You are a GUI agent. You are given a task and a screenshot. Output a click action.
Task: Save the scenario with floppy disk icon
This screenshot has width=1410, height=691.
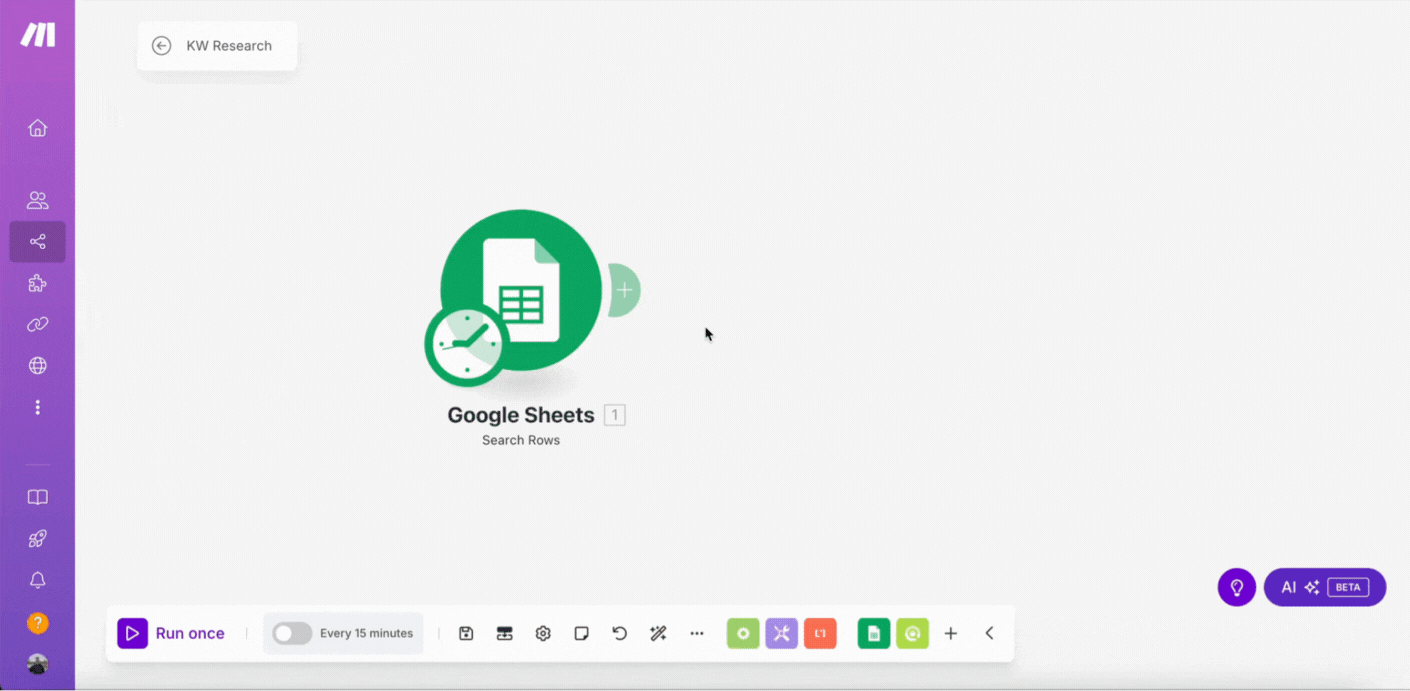click(466, 633)
